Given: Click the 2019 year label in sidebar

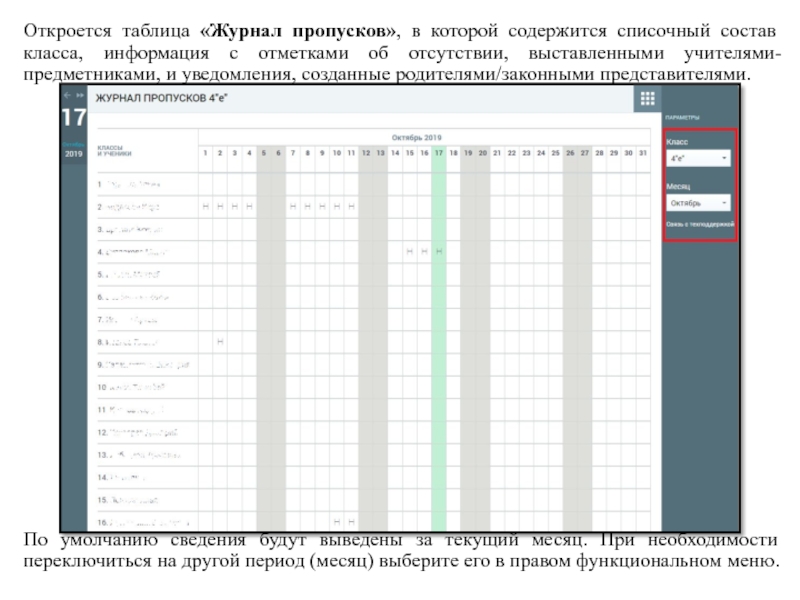Looking at the screenshot, I should [x=73, y=155].
